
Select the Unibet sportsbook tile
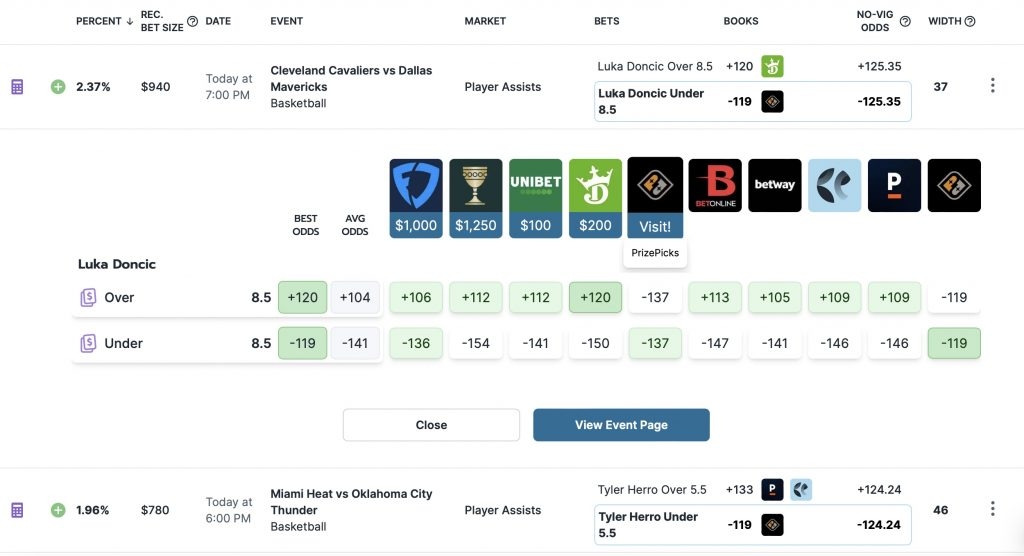point(535,186)
